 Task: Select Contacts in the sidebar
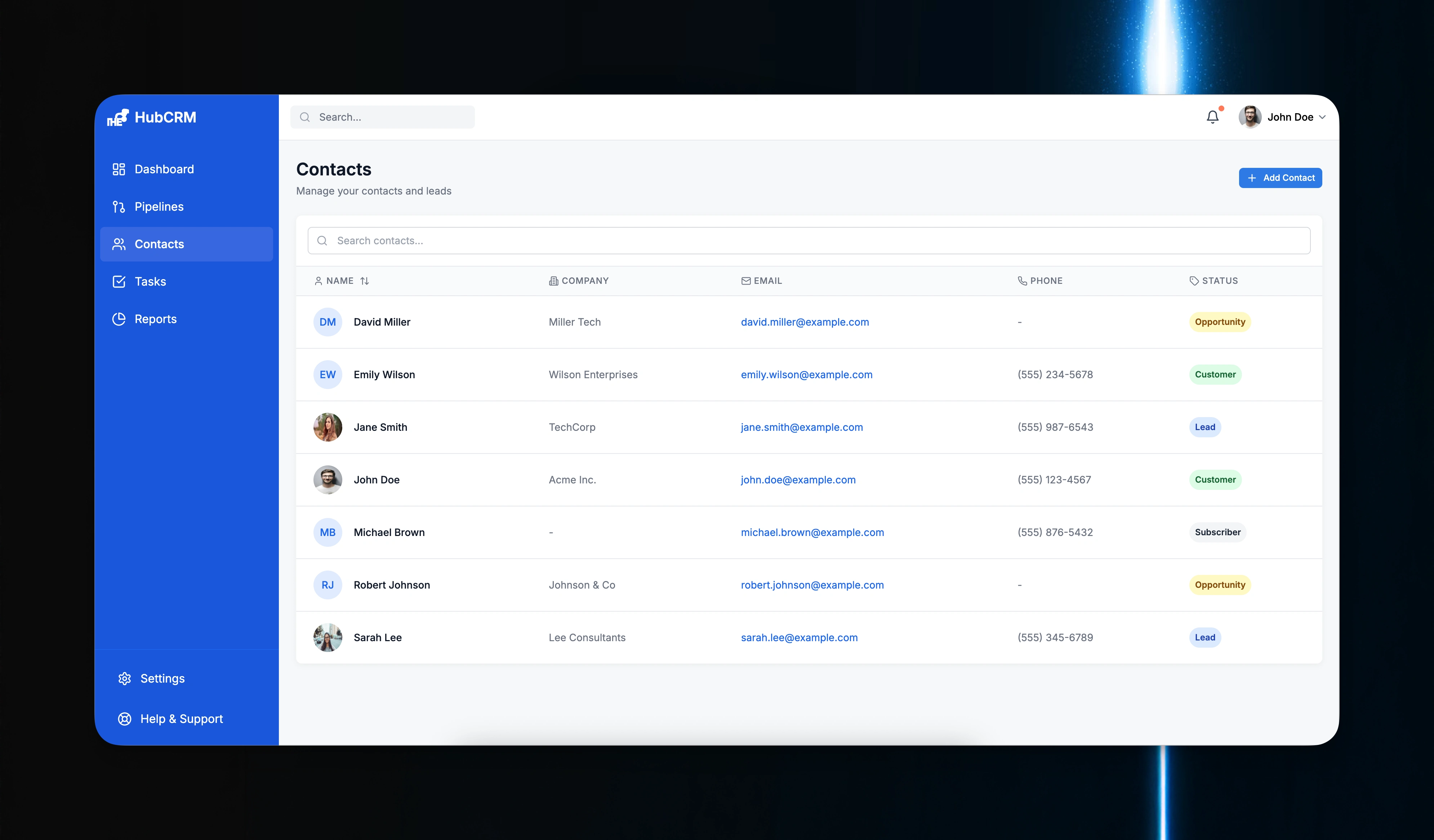[x=187, y=244]
